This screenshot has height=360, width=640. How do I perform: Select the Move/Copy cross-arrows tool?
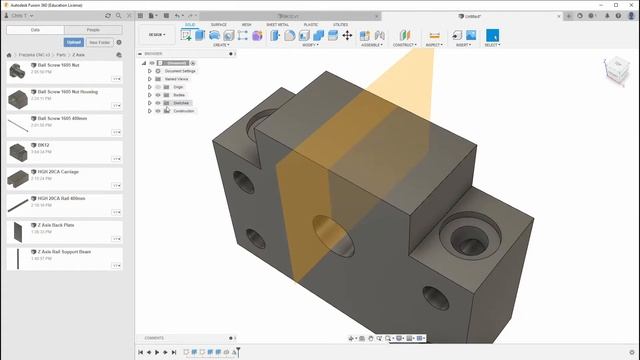pos(347,36)
